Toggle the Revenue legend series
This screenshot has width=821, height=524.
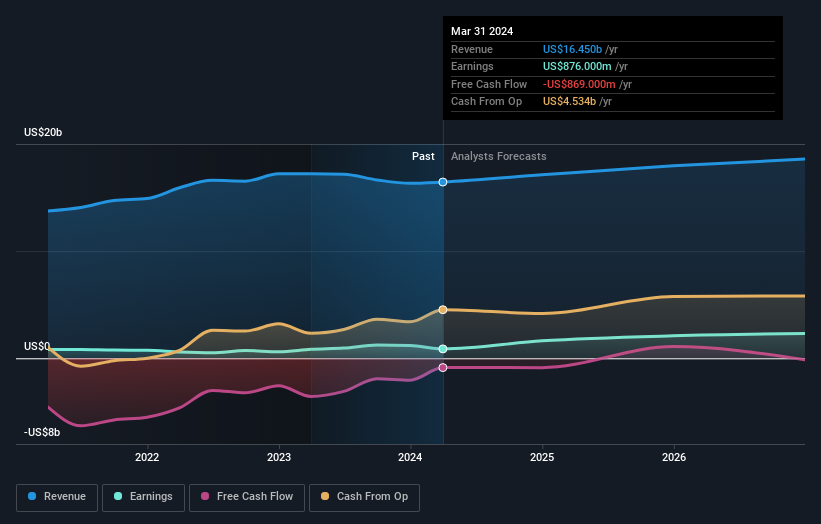57,497
